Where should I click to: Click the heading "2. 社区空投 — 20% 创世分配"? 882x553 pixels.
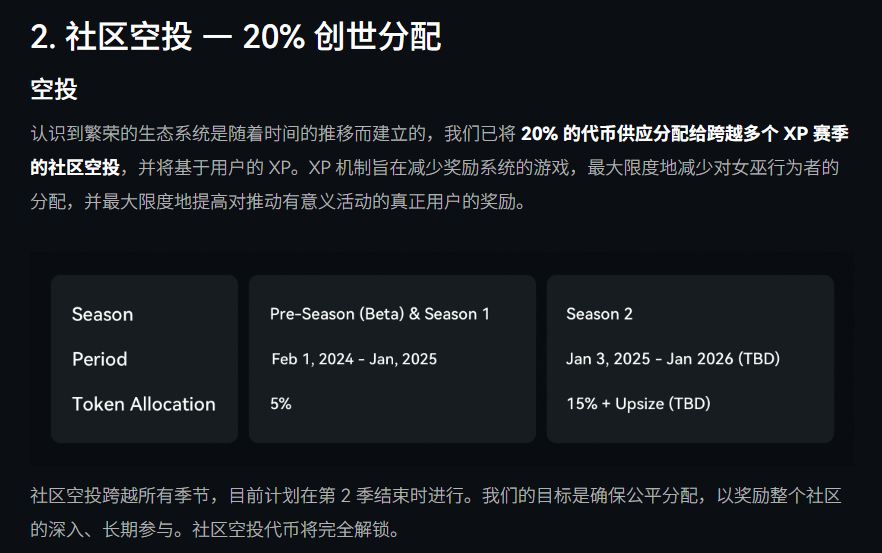pos(236,38)
